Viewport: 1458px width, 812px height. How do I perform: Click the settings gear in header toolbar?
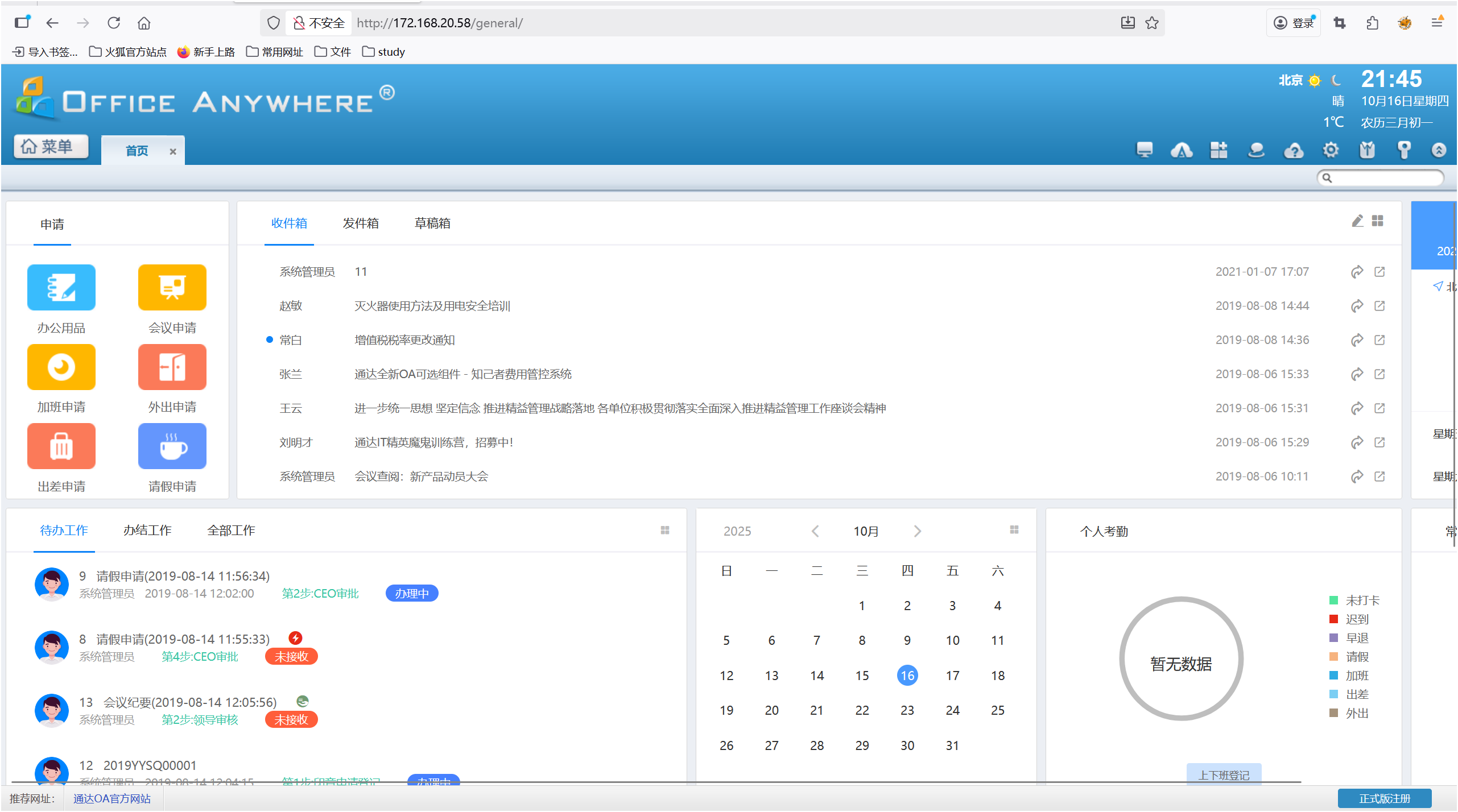(x=1331, y=150)
